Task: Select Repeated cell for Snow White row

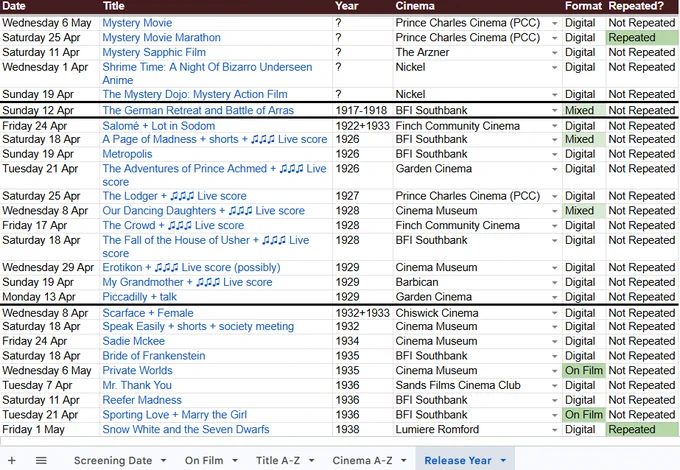Action: click(x=641, y=430)
